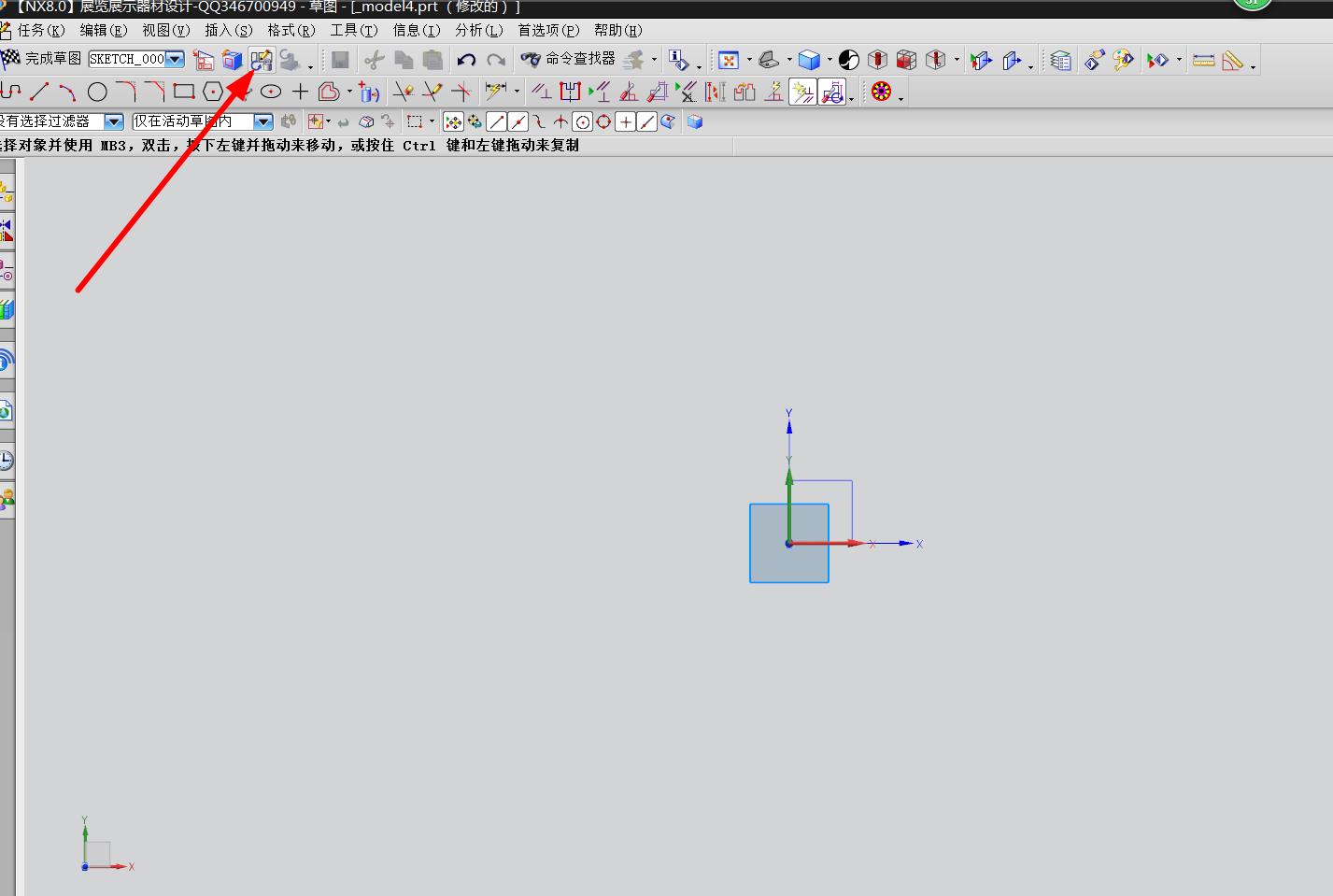
Task: Toggle the Quadrant Point snap option
Action: point(604,121)
